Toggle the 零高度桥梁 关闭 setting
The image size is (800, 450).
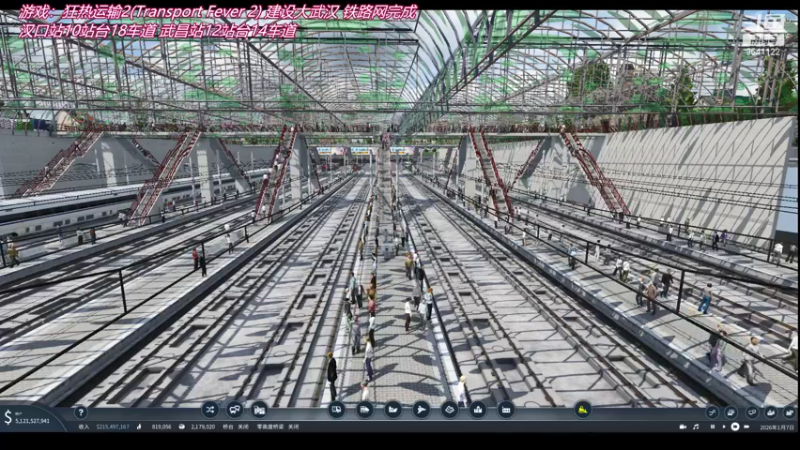(x=278, y=427)
